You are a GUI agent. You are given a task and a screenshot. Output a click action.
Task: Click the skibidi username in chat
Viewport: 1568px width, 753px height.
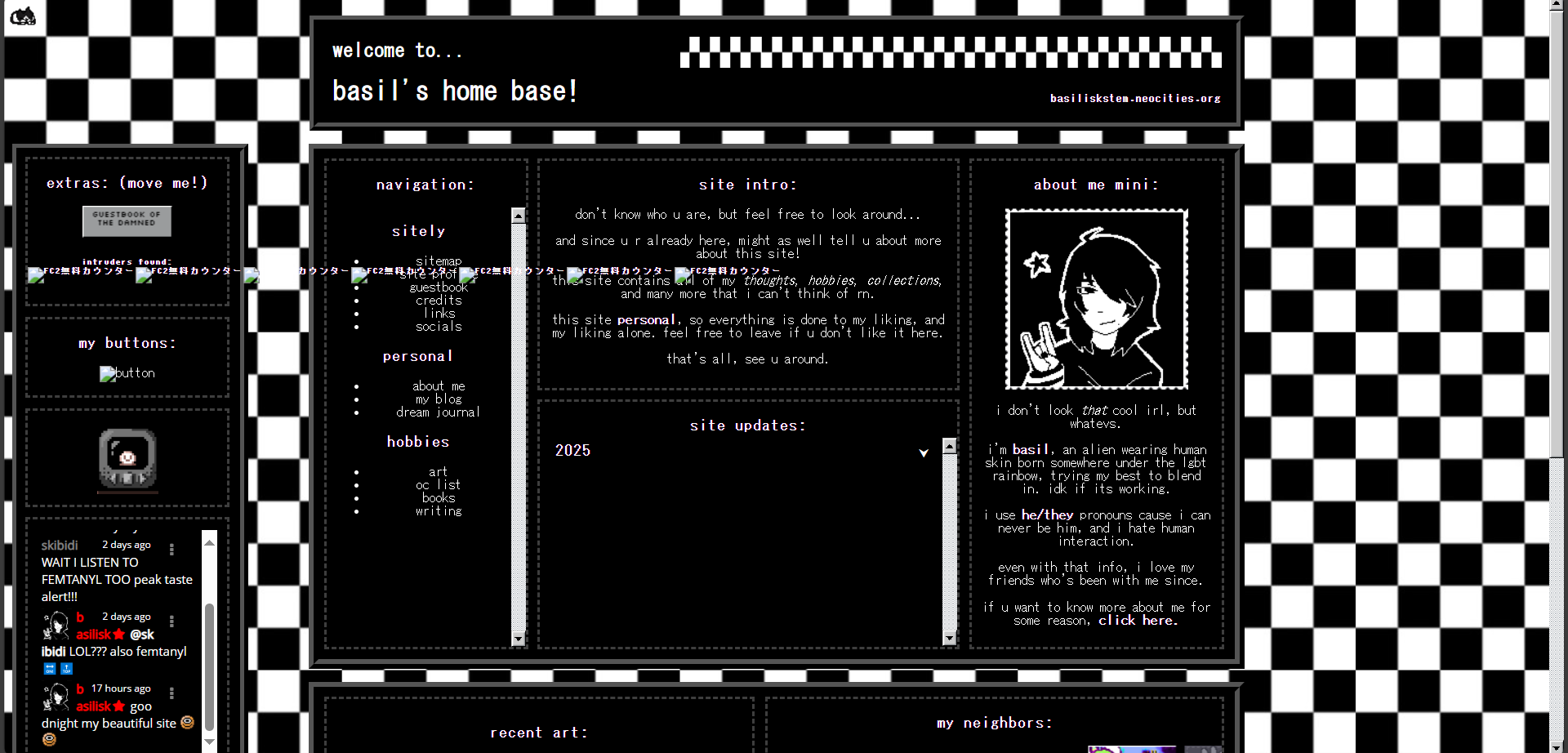point(60,546)
